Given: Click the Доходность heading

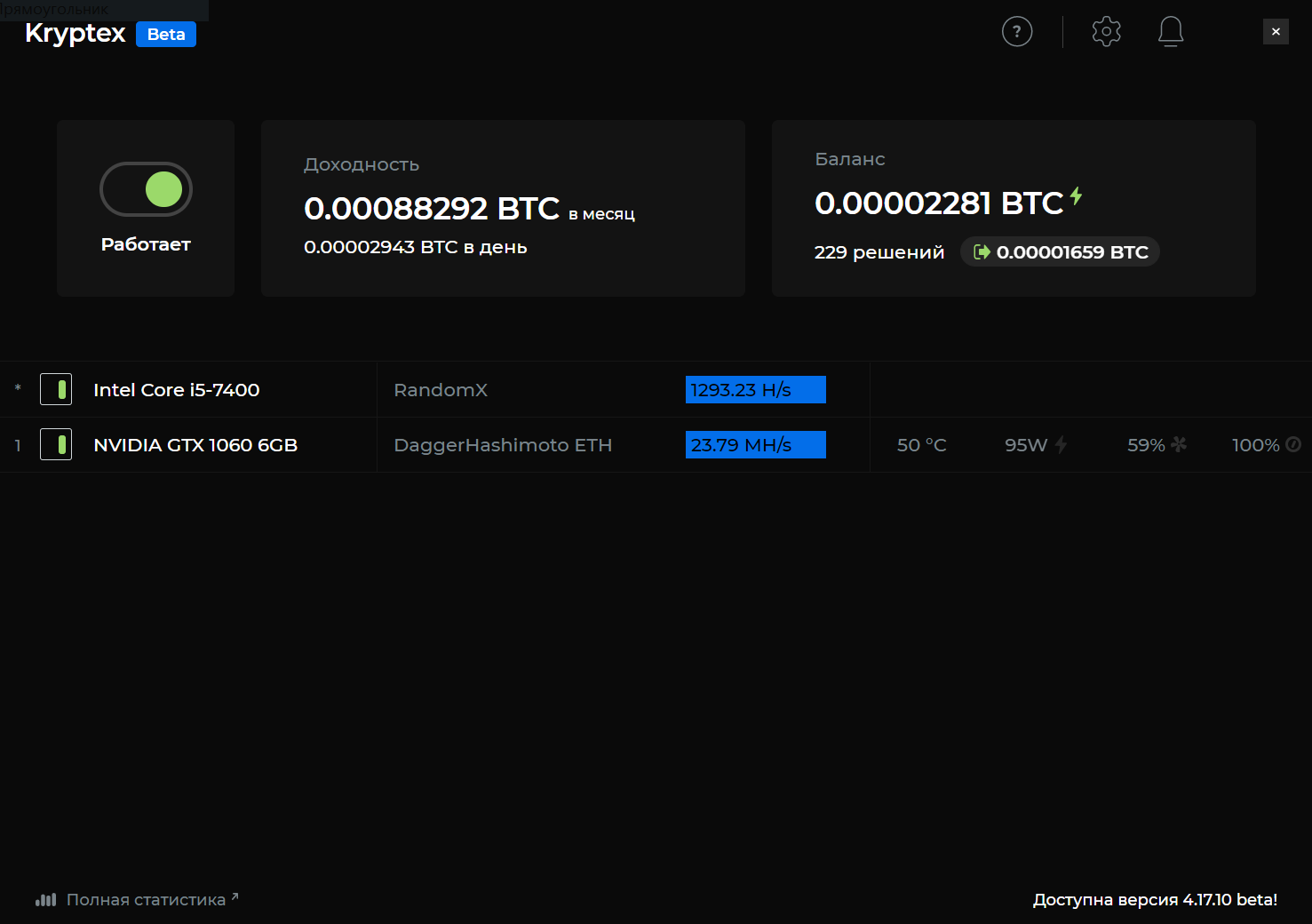Looking at the screenshot, I should coord(362,164).
